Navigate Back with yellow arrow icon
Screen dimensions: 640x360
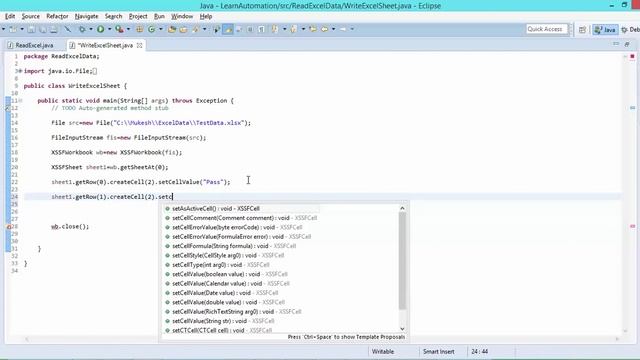point(324,29)
